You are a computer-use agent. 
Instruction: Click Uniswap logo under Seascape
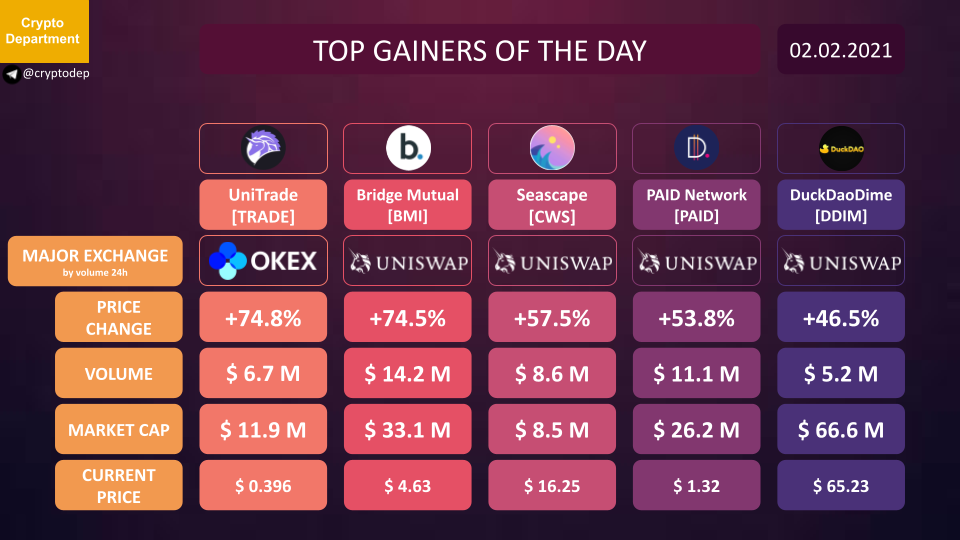pos(552,261)
